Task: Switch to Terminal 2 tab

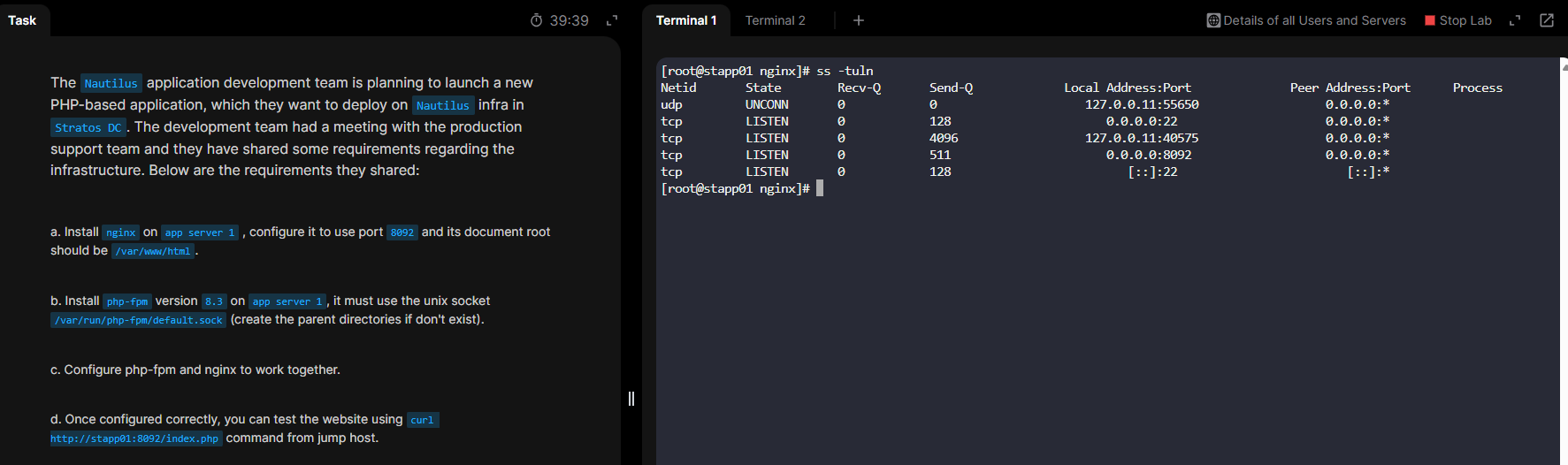Action: point(775,20)
